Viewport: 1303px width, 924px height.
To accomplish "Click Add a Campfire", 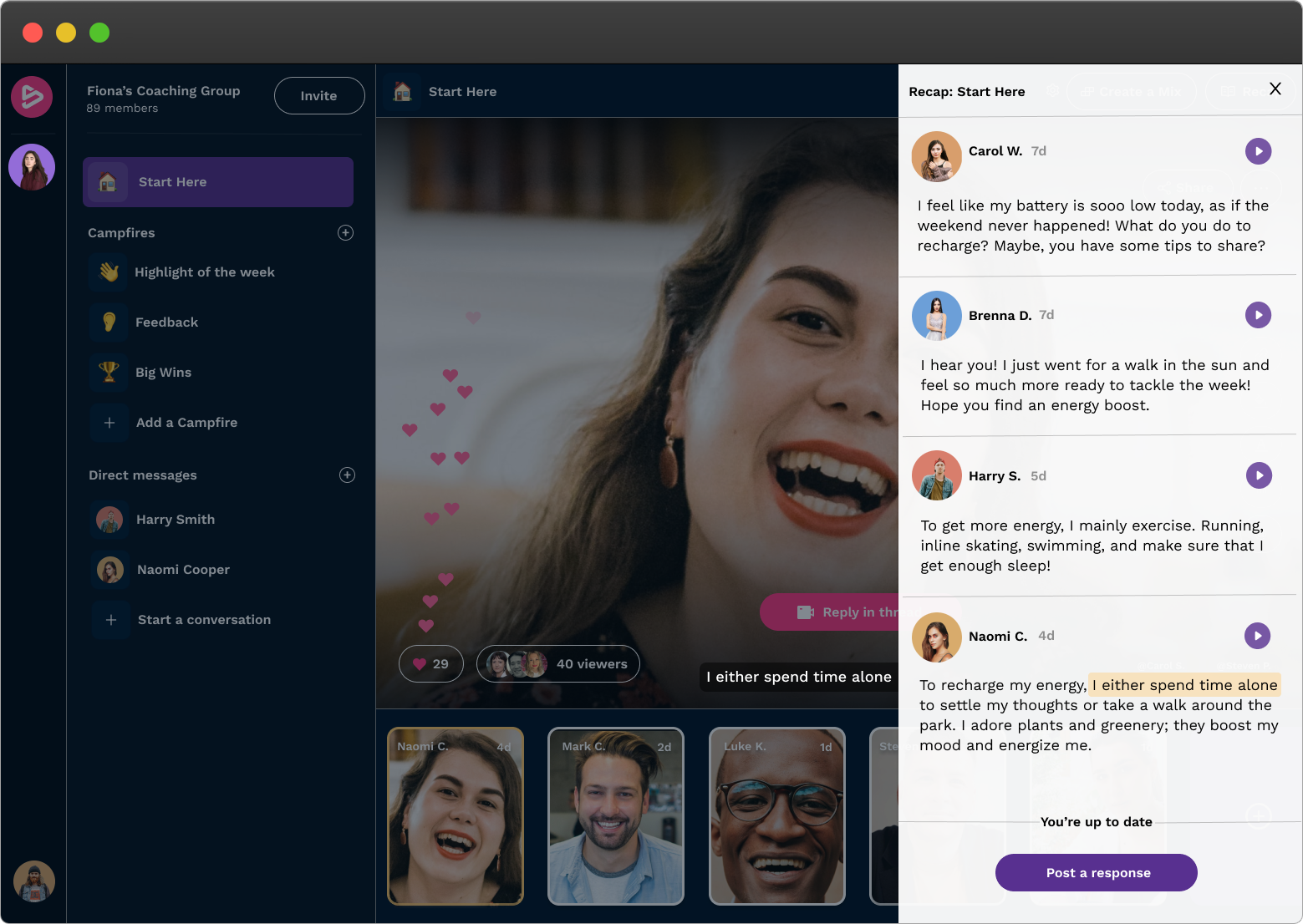I will [x=187, y=423].
